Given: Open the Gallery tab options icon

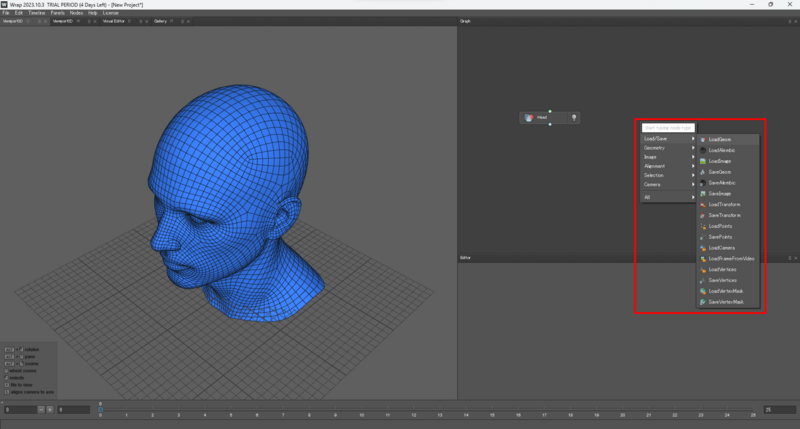Looking at the screenshot, I should (x=182, y=21).
